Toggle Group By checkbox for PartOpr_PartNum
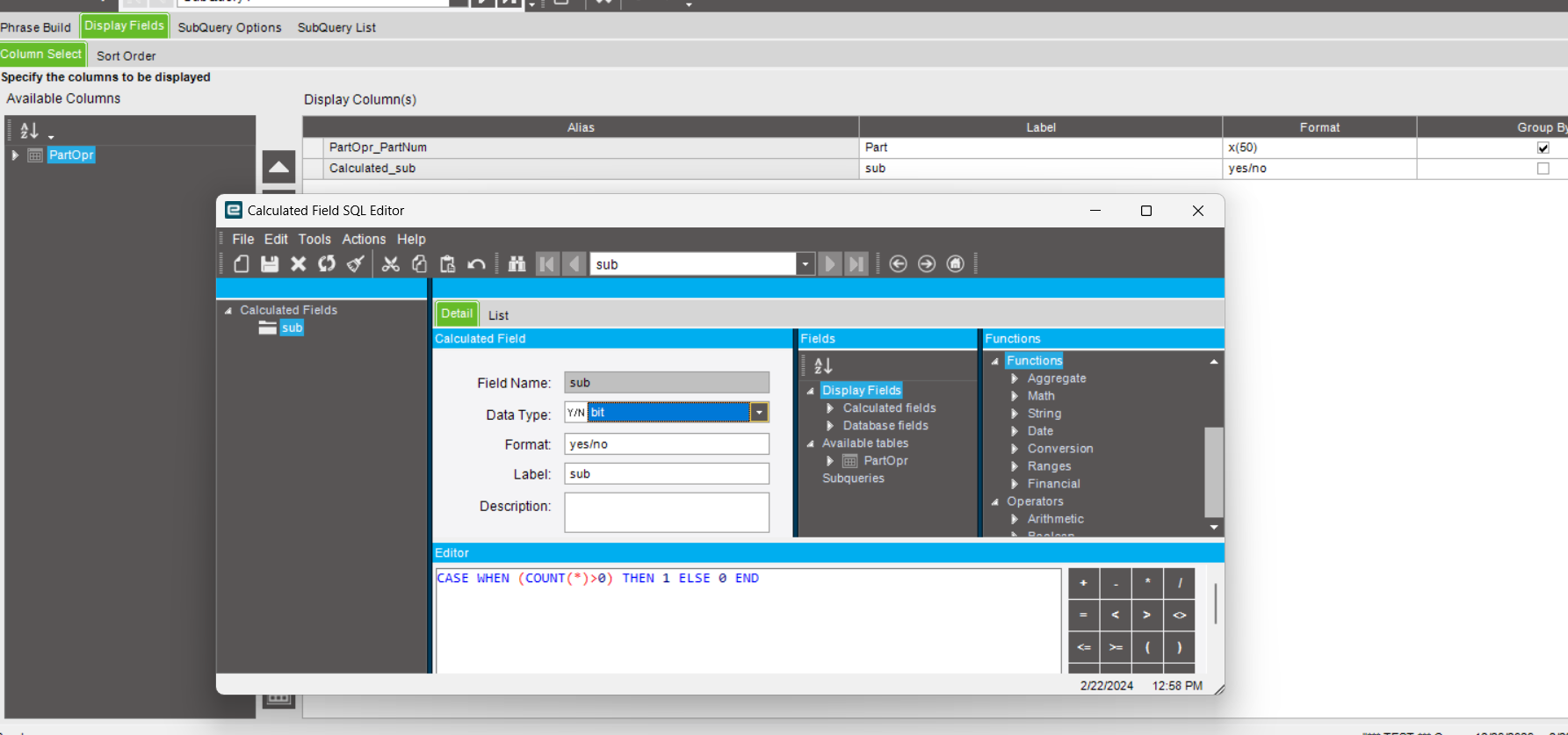Screen dimensions: 1568x735 click(1543, 148)
